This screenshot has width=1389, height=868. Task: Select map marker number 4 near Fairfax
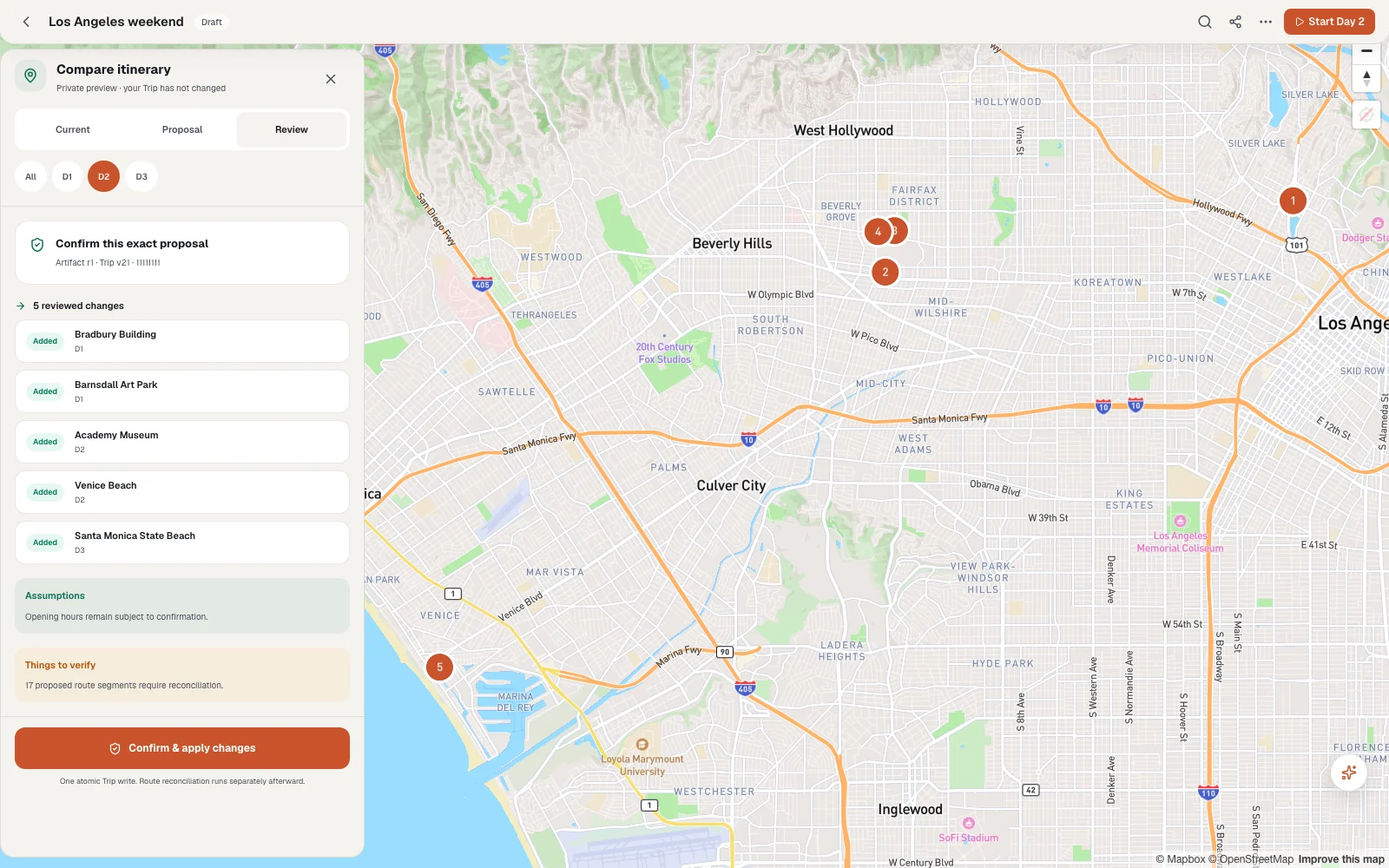pyautogui.click(x=878, y=232)
